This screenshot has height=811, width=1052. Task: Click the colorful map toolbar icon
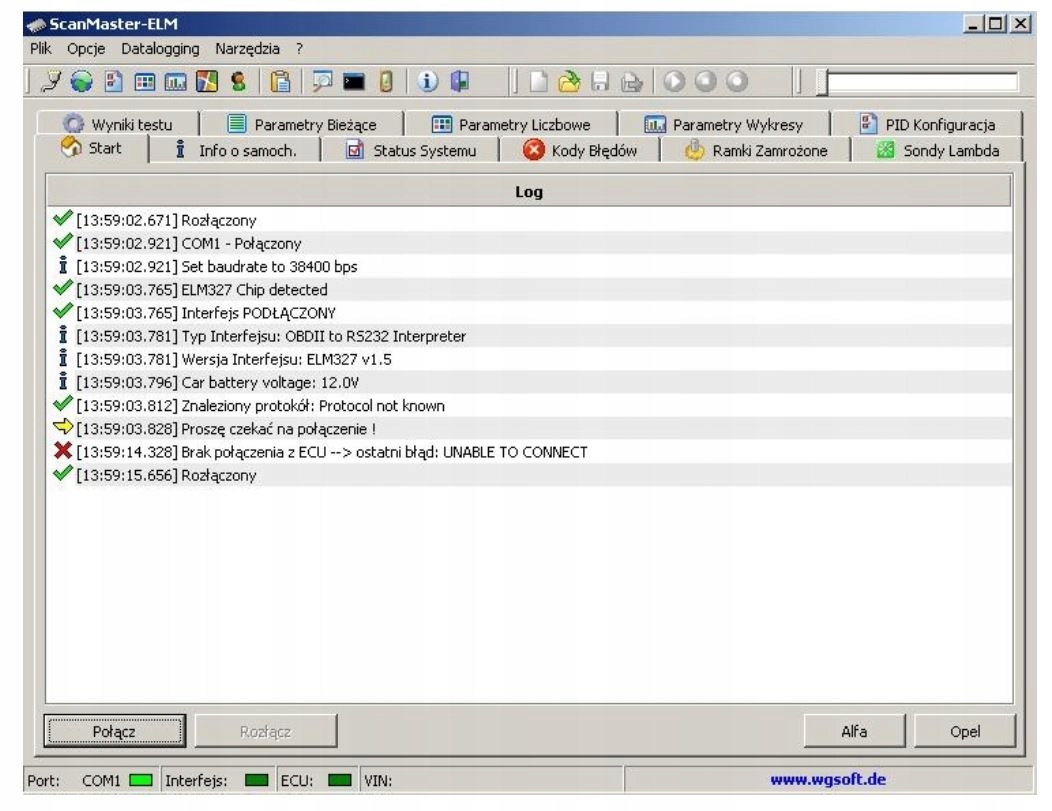[x=207, y=81]
